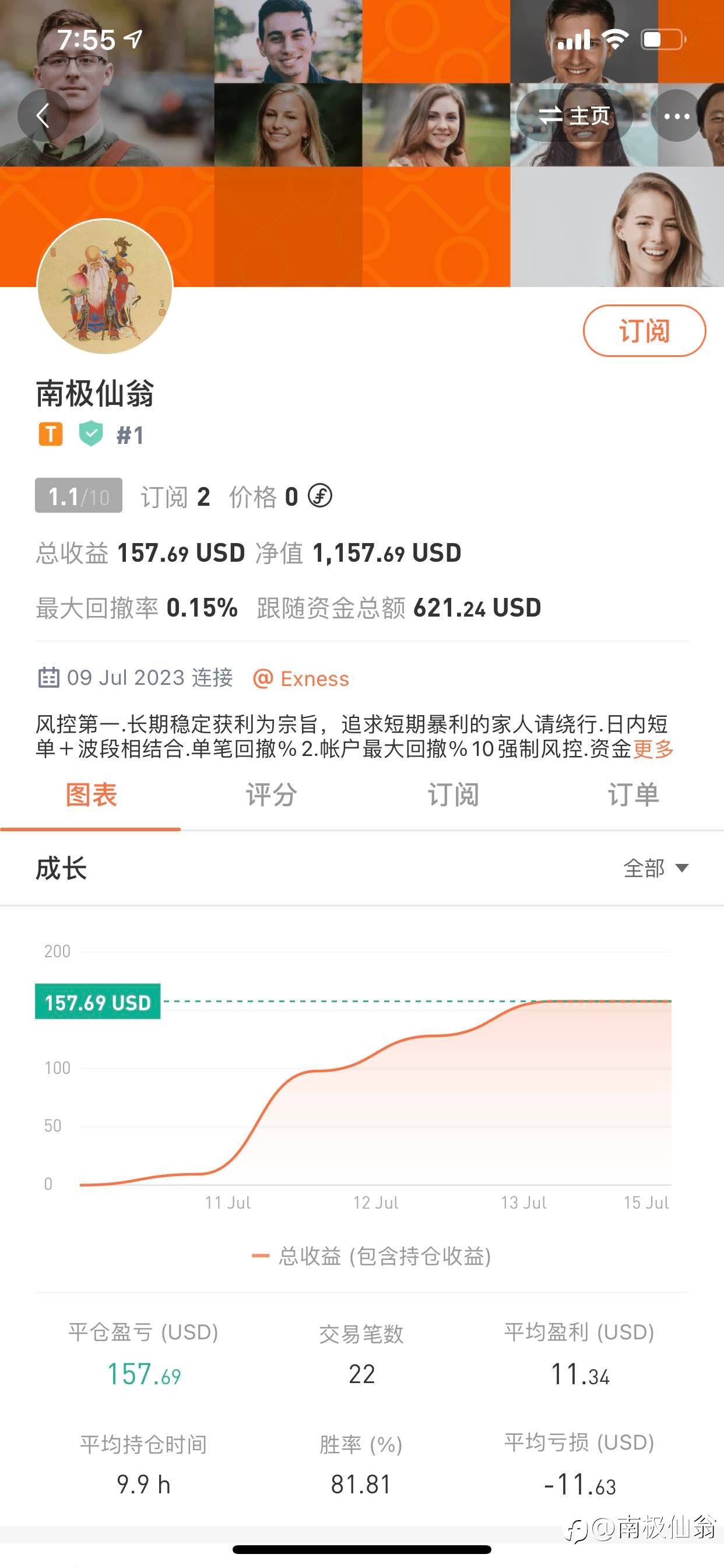This screenshot has width=724, height=1568.
Task: Tap the orange T trader badge
Action: [x=51, y=434]
